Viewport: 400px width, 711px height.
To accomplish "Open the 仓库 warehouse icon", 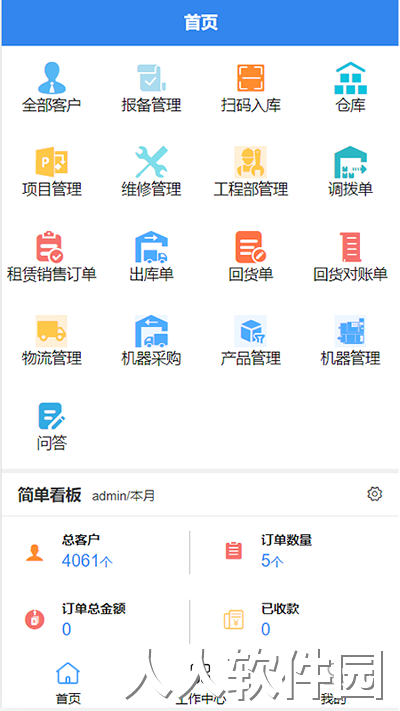I will tap(351, 78).
